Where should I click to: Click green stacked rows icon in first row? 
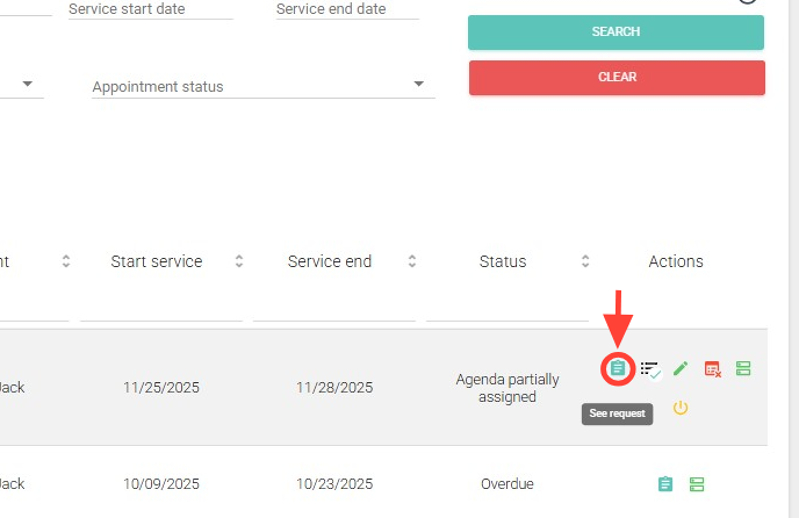click(743, 369)
